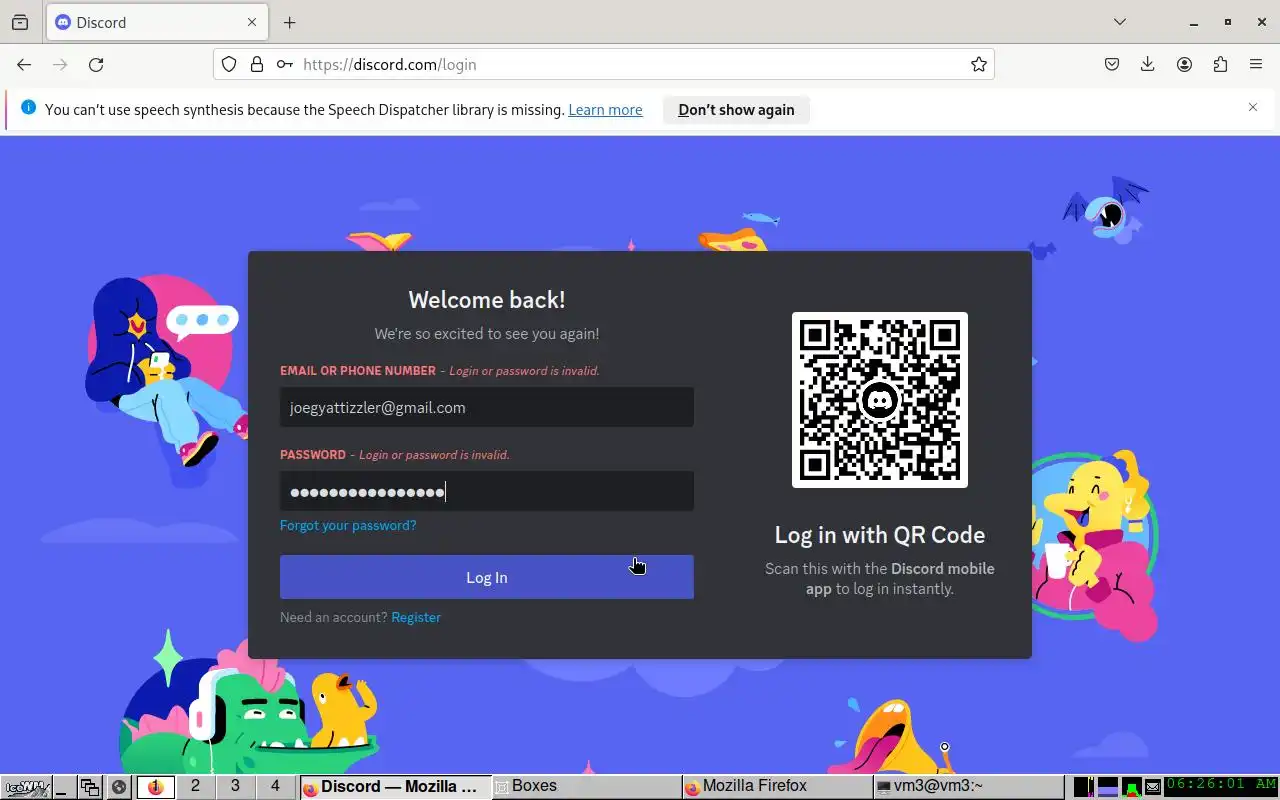Click the forward navigation arrow
Image resolution: width=1280 pixels, height=800 pixels.
(x=60, y=64)
